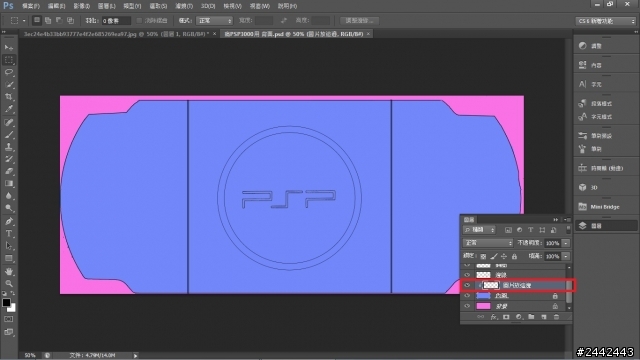Delete layer using the trash icon
Image resolution: width=640 pixels, height=360 pixels.
pyautogui.click(x=556, y=317)
